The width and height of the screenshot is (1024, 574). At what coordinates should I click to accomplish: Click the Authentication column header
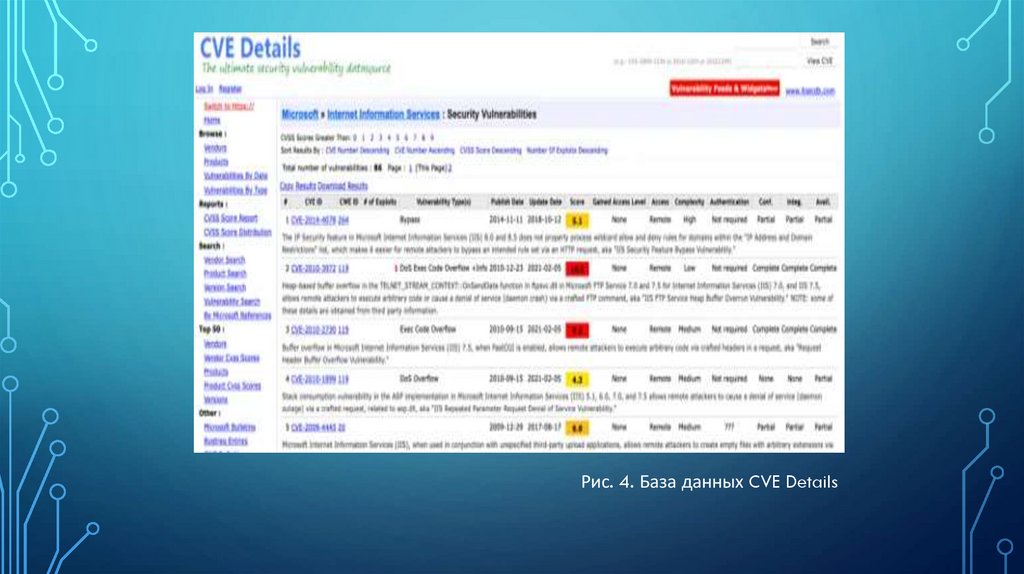(729, 202)
